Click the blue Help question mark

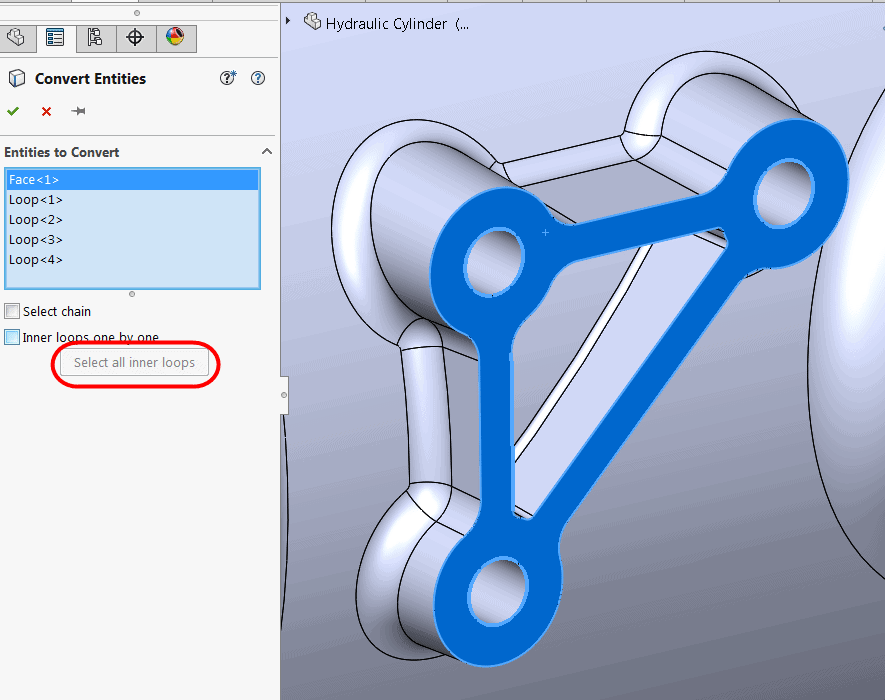click(x=258, y=79)
